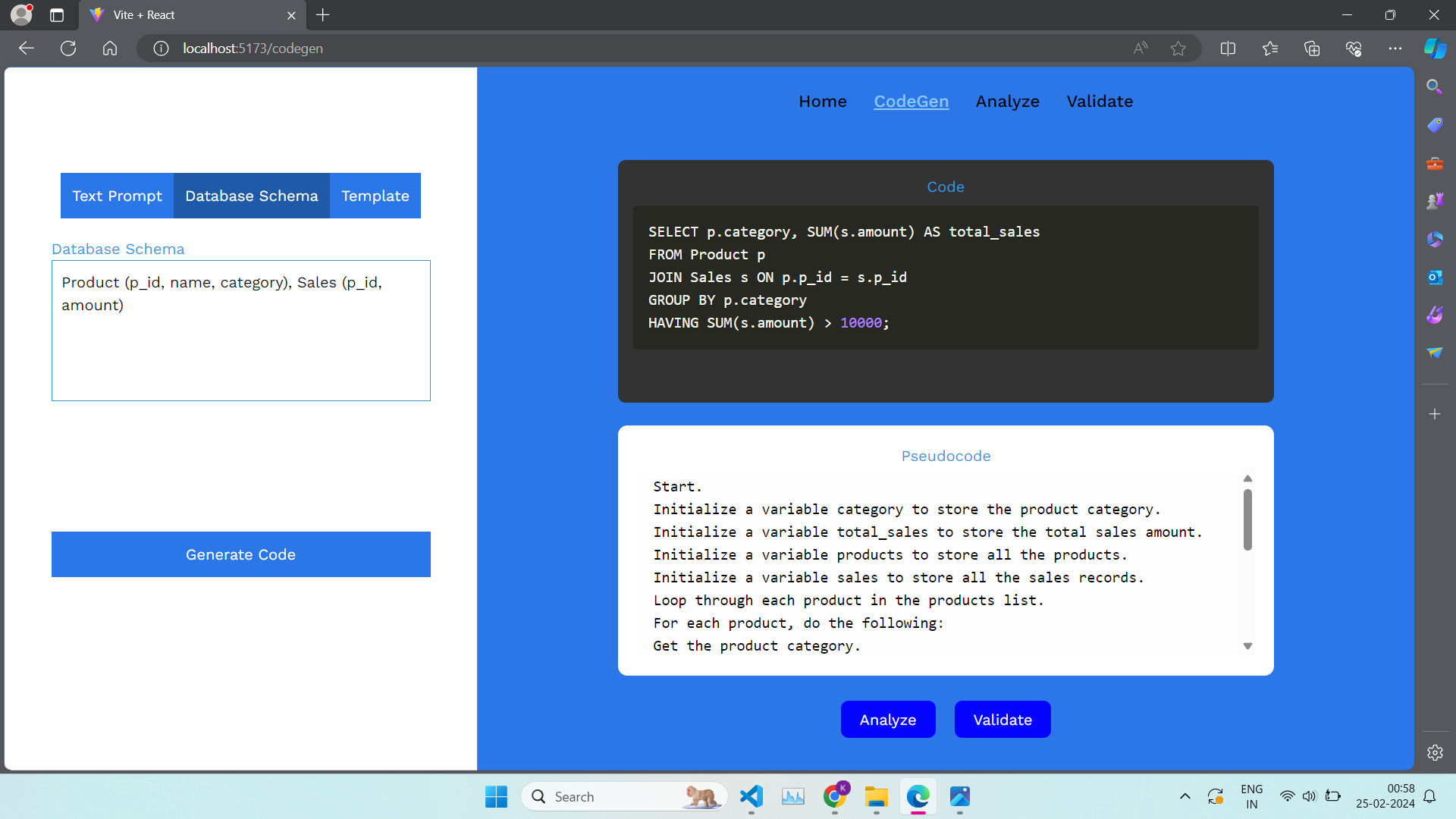Open browser Collections icon
Viewport: 1456px width, 819px height.
1312,49
